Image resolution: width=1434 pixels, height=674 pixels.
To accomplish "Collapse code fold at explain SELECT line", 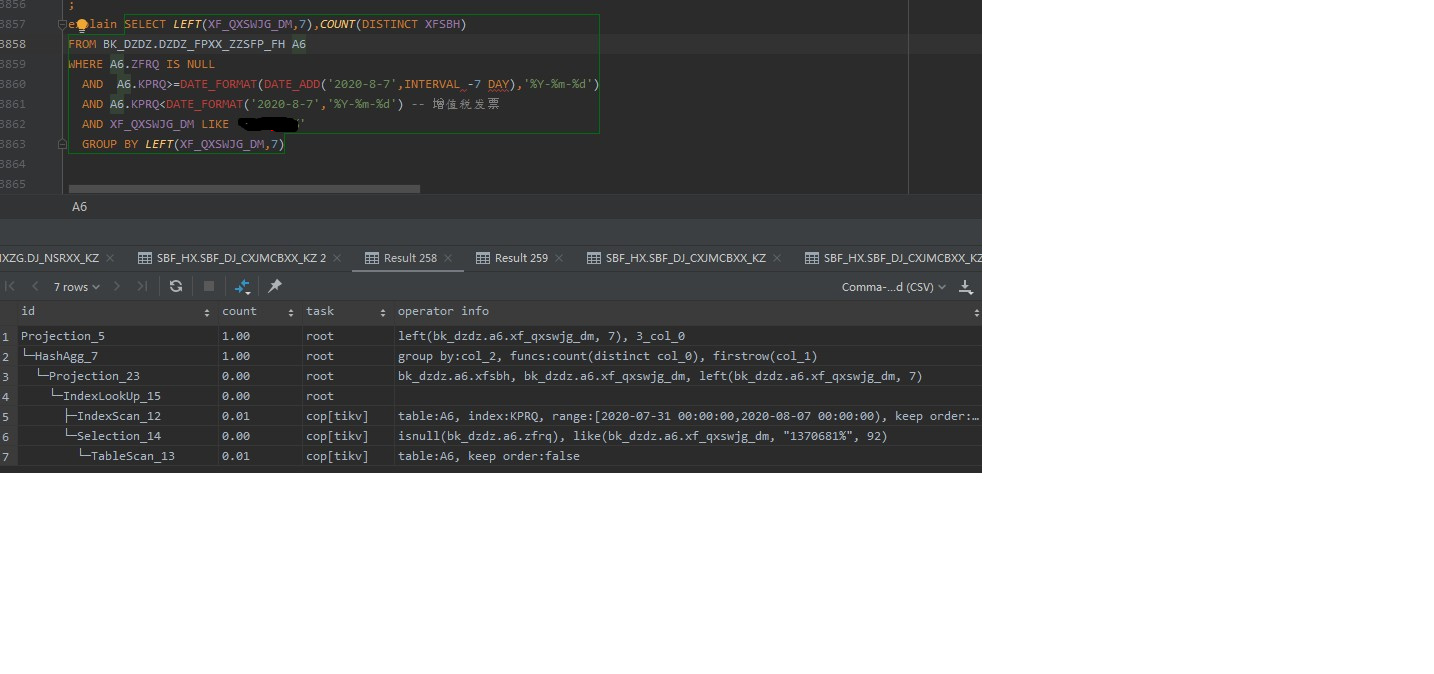I will 62,24.
